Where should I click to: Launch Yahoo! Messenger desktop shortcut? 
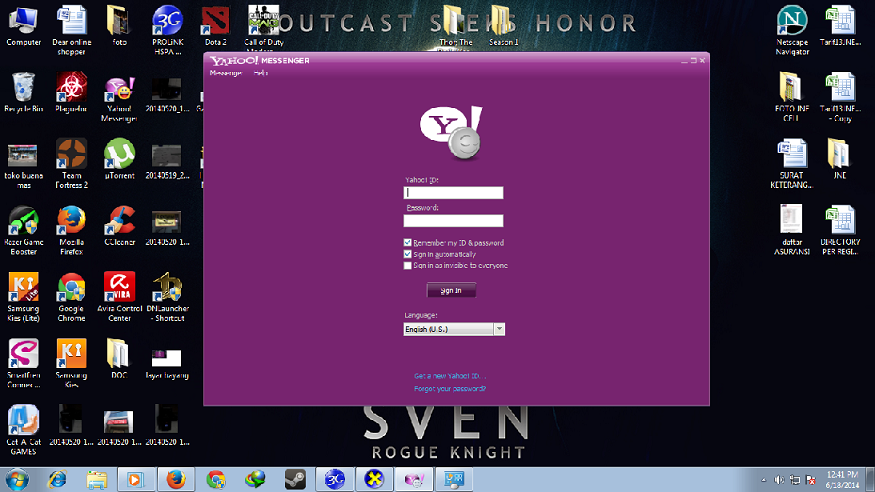click(x=119, y=99)
